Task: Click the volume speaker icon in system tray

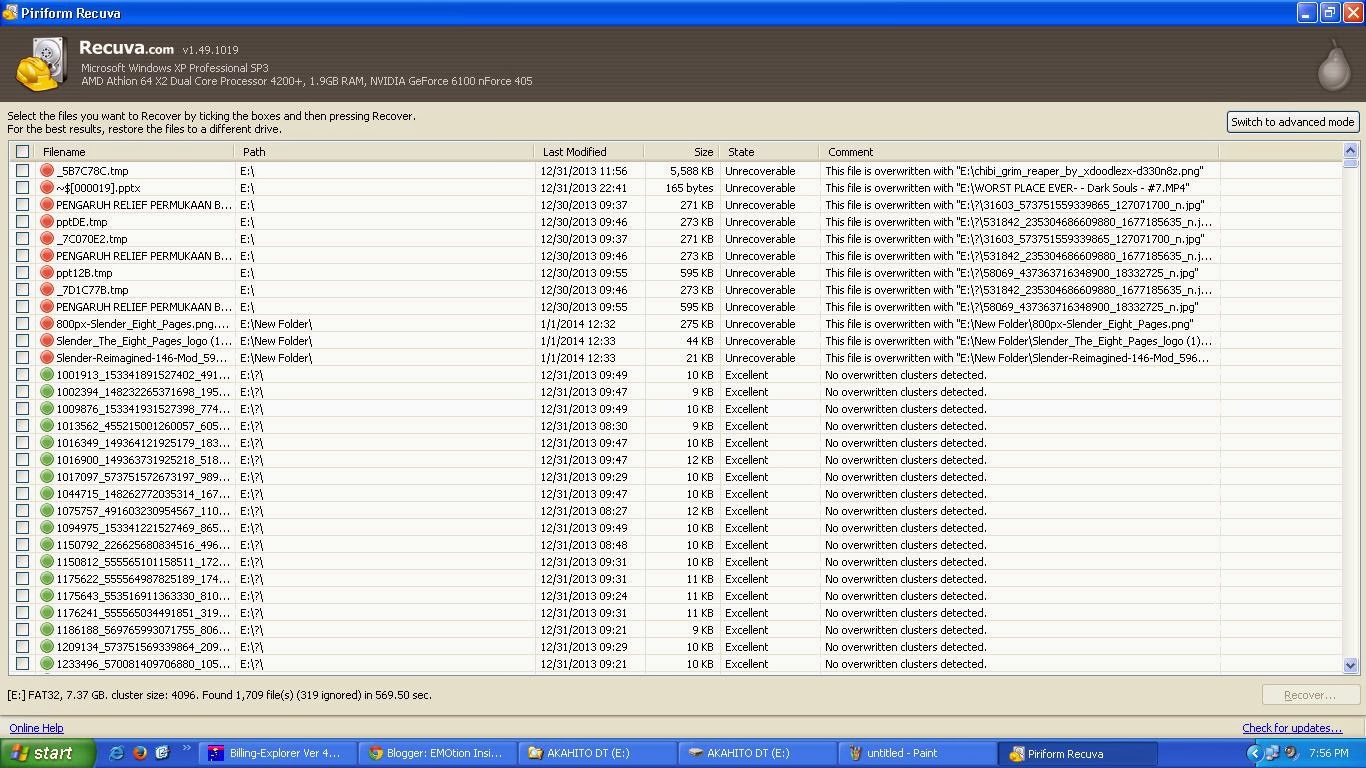Action: (1290, 753)
